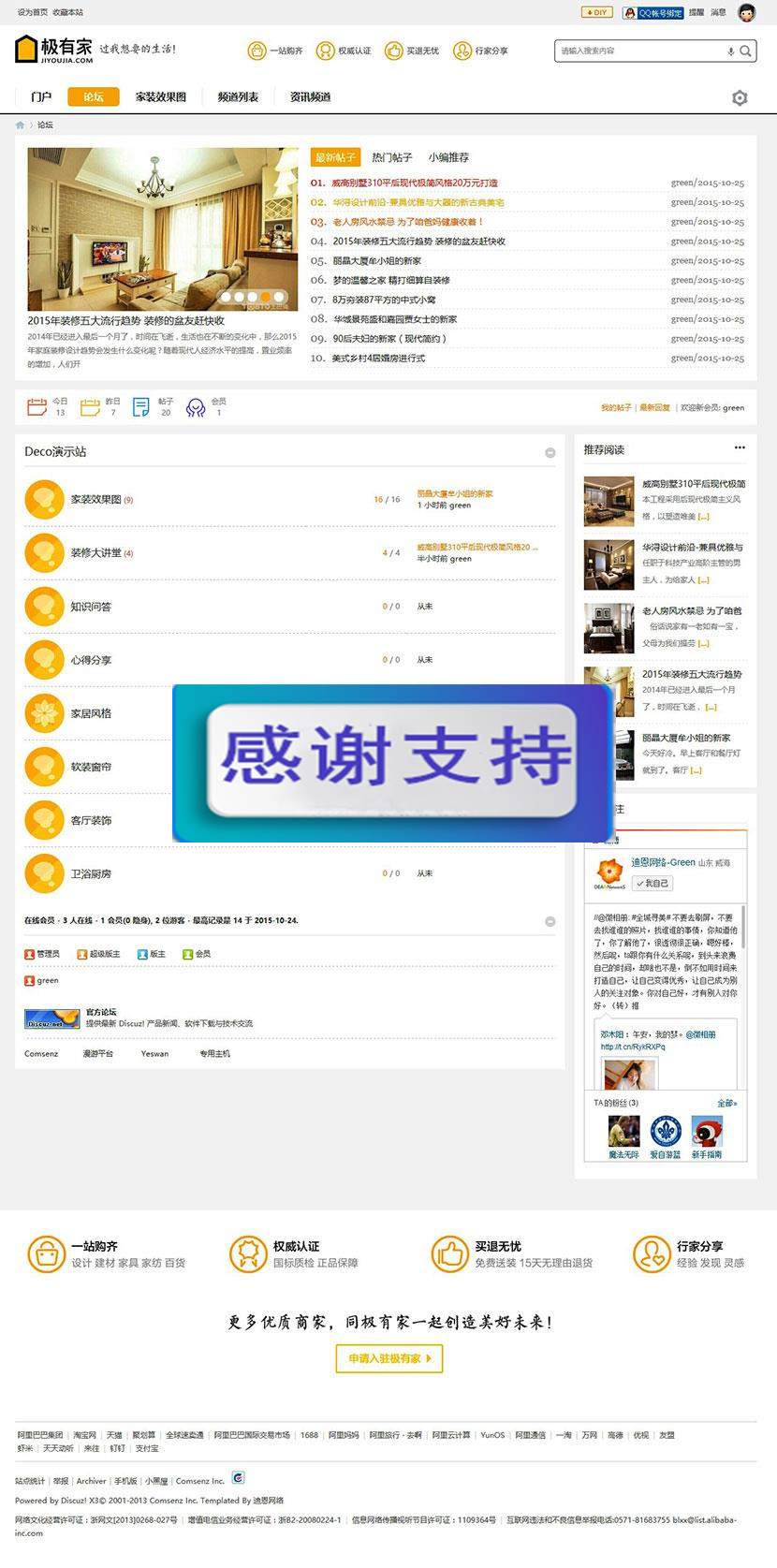Open the 家装效果图 navigation menu item
This screenshot has height=1568, width=777.
161,97
